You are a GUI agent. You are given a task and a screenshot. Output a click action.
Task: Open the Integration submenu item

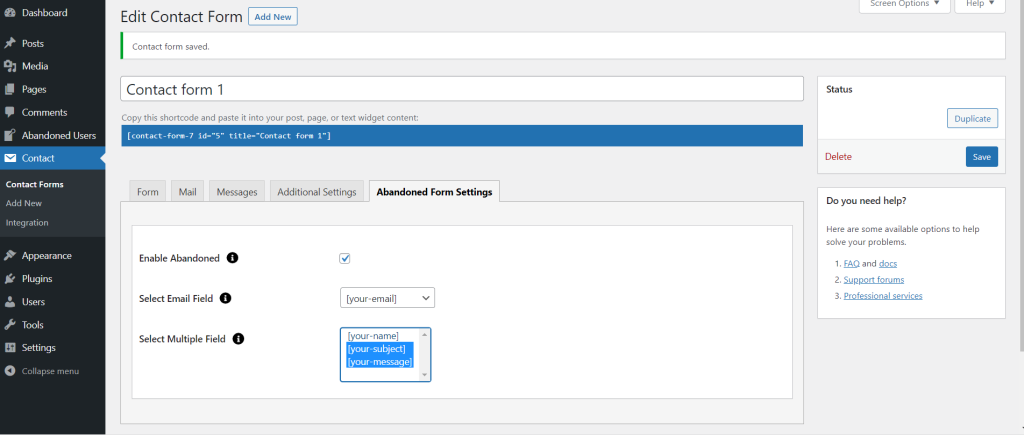coord(27,223)
